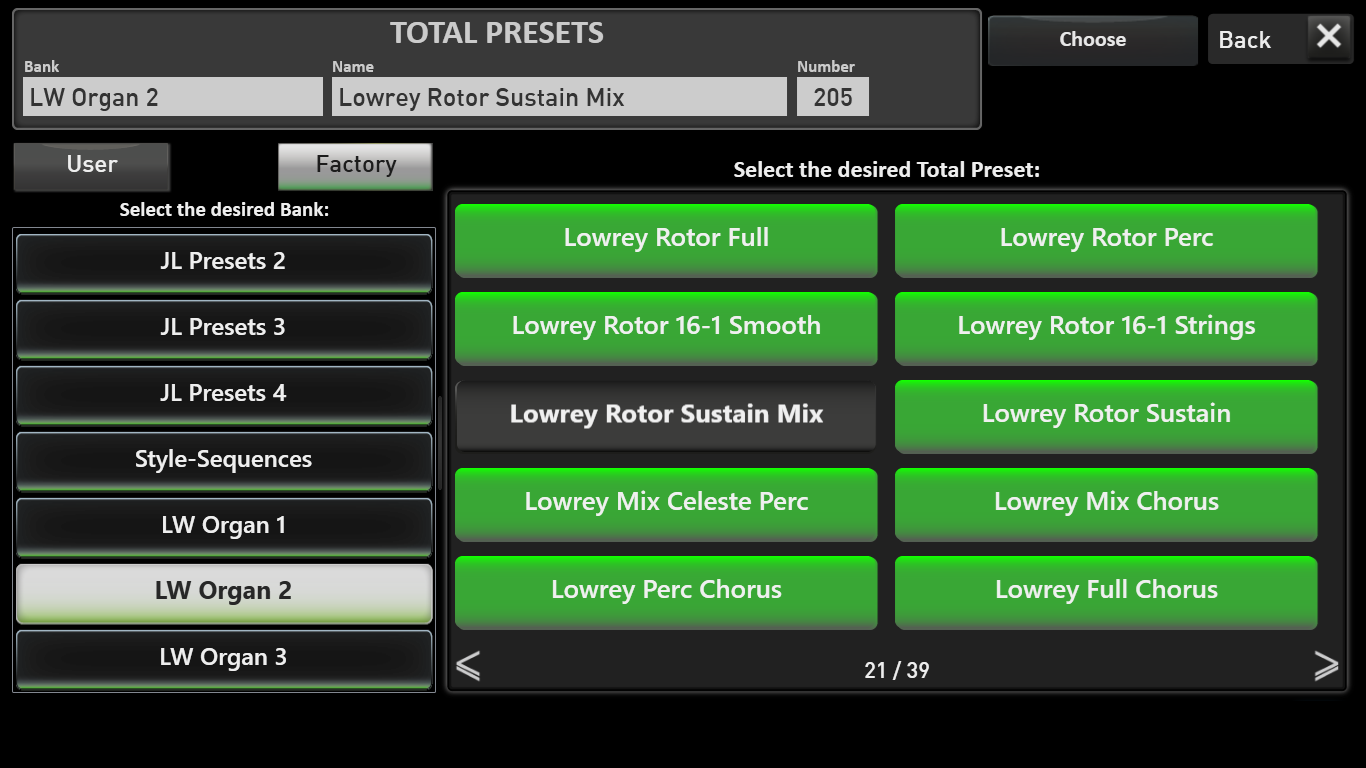Click the bank list scrollbar
The width and height of the screenshot is (1366, 768).
439,443
